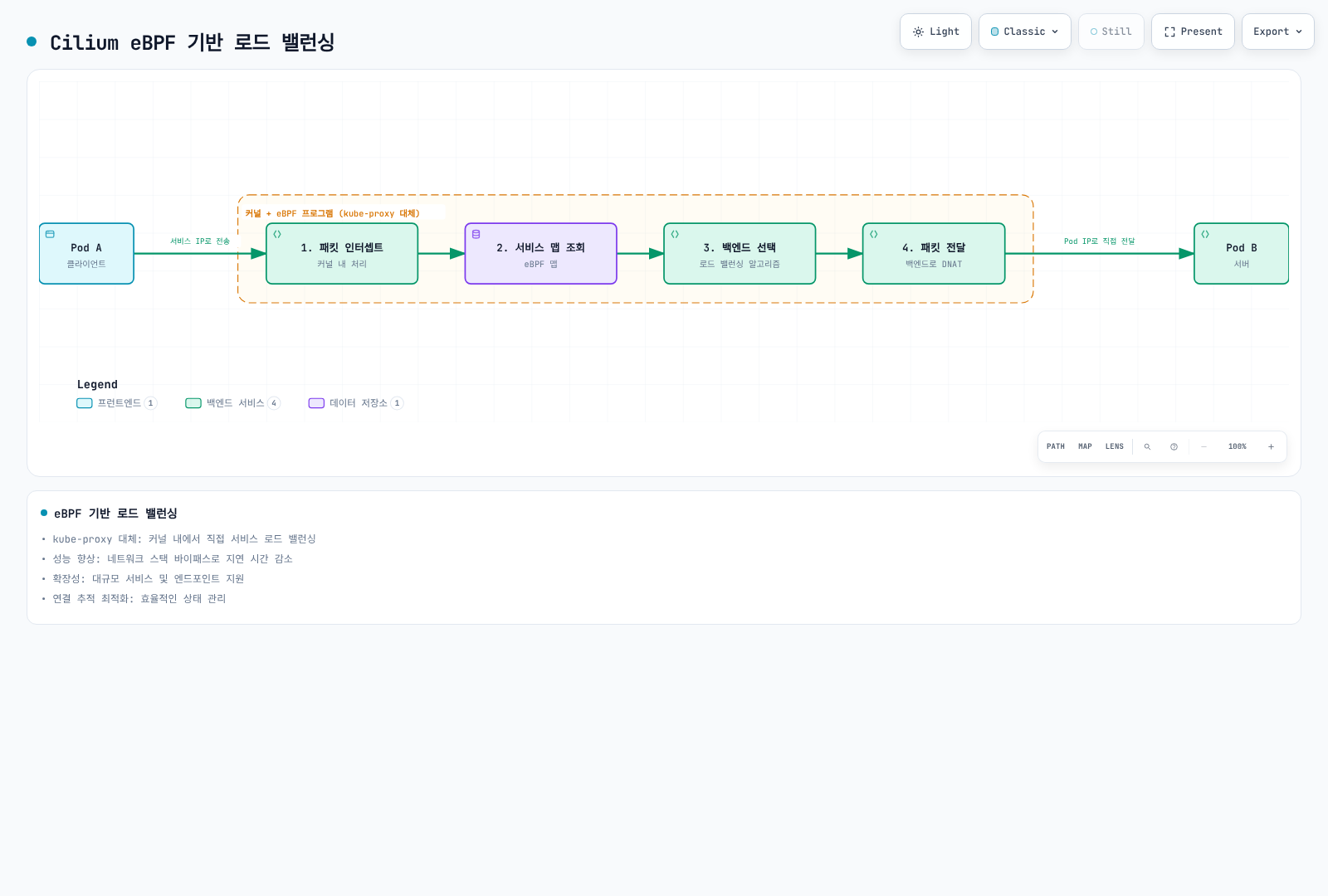The height and width of the screenshot is (896, 1328).
Task: Zoom in with the plus icon
Action: (1271, 446)
